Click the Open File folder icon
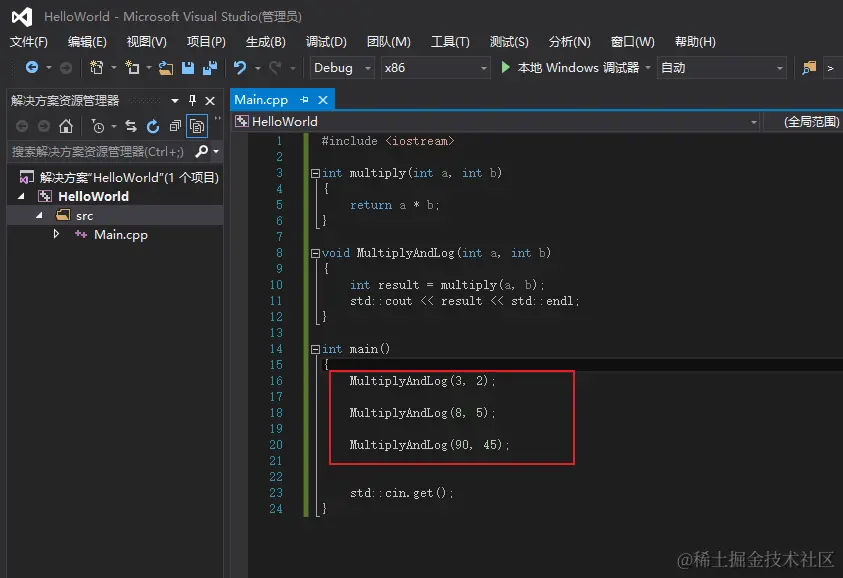This screenshot has width=843, height=578. (166, 68)
